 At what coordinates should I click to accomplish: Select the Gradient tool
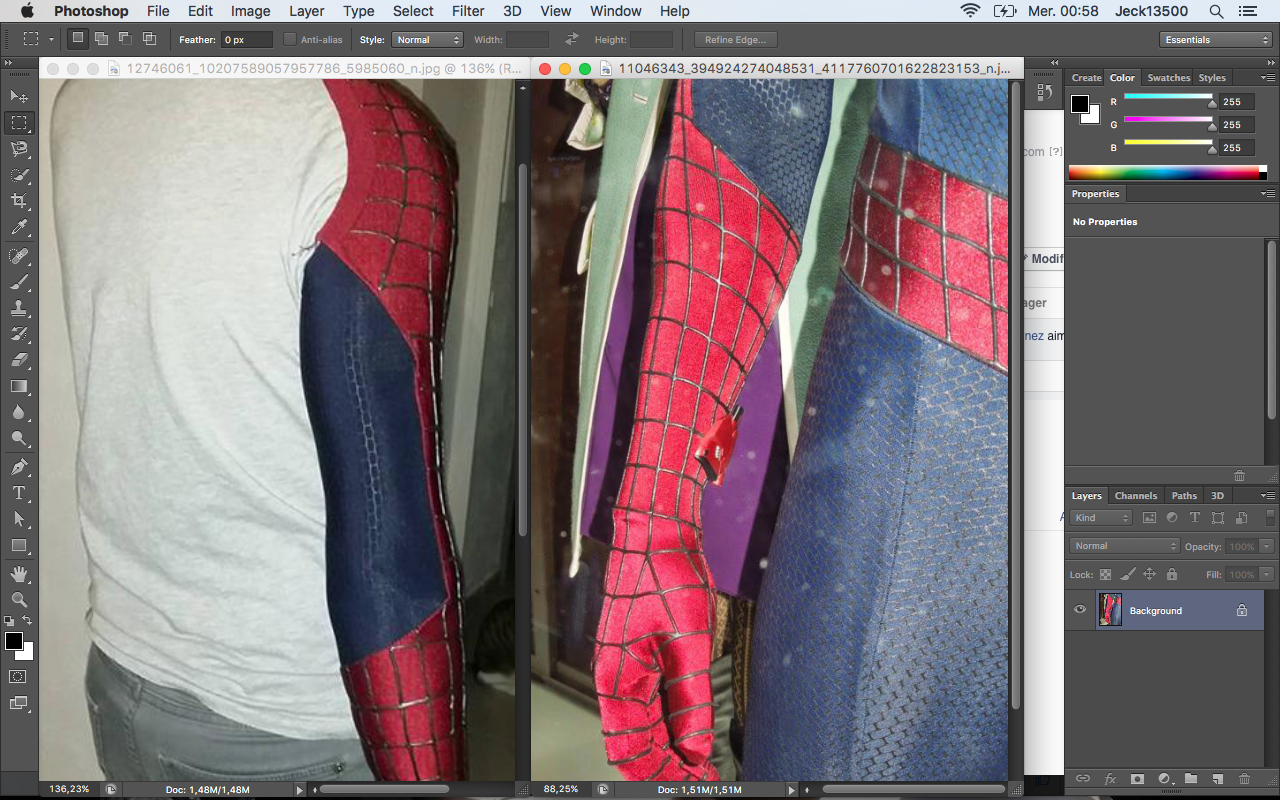pos(19,386)
